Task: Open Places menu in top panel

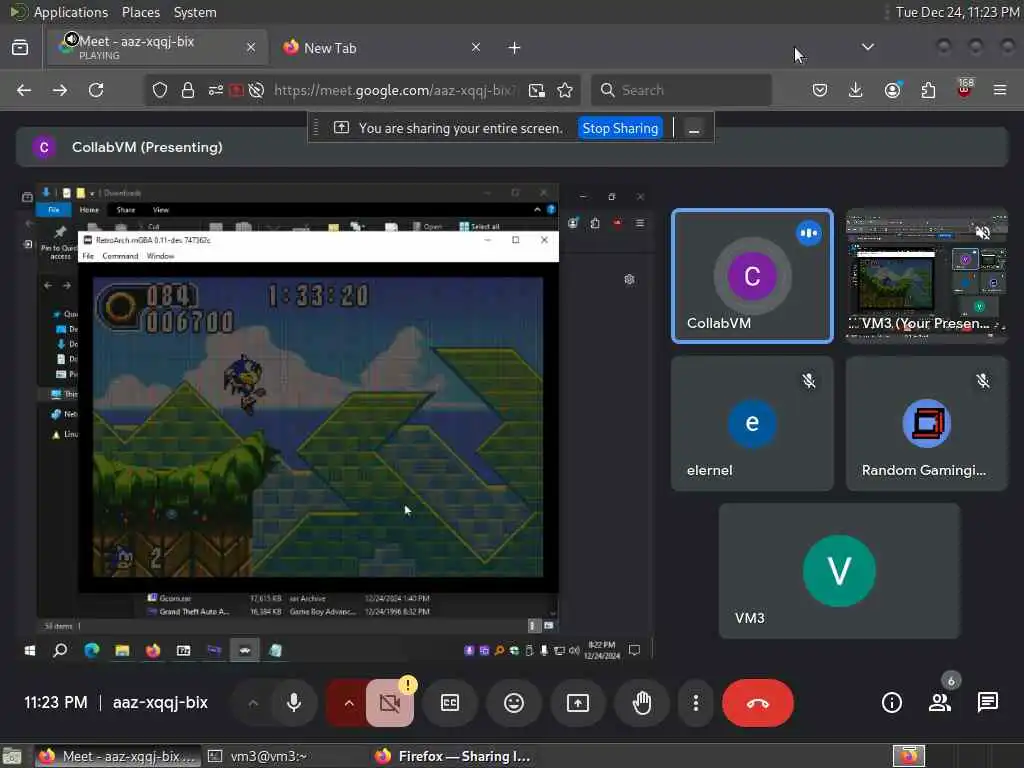Action: click(x=140, y=12)
